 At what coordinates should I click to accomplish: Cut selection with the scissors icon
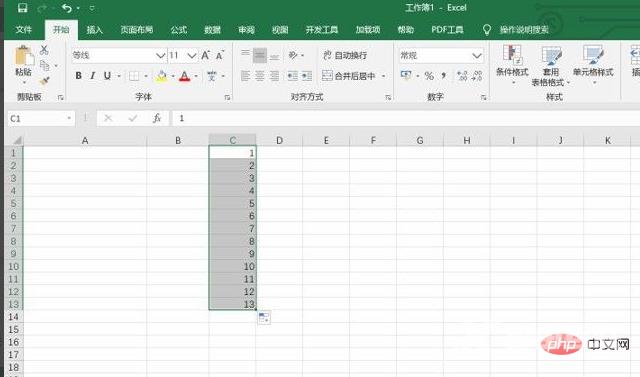[x=44, y=50]
